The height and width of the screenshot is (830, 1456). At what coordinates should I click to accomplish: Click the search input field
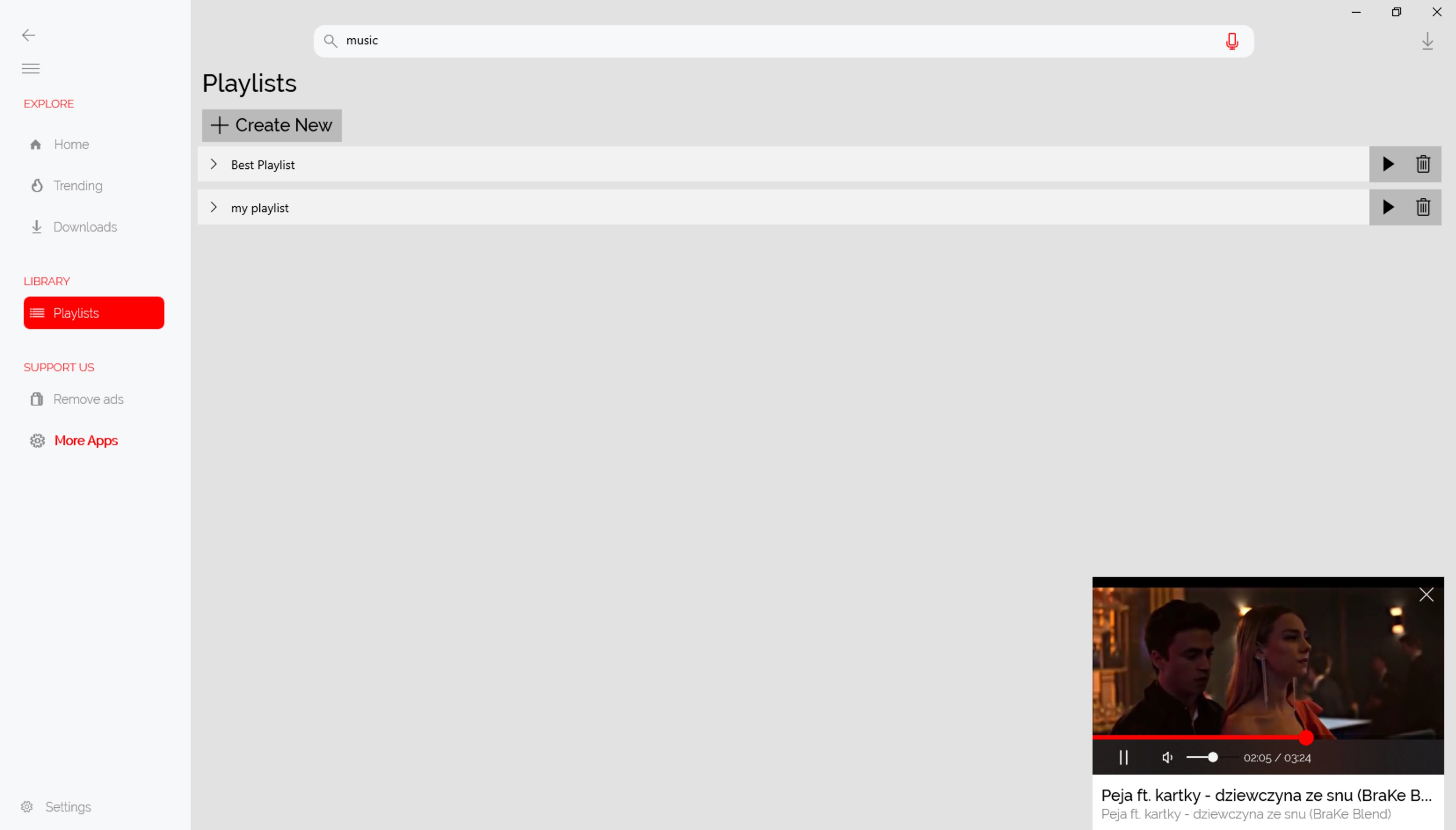tap(783, 40)
